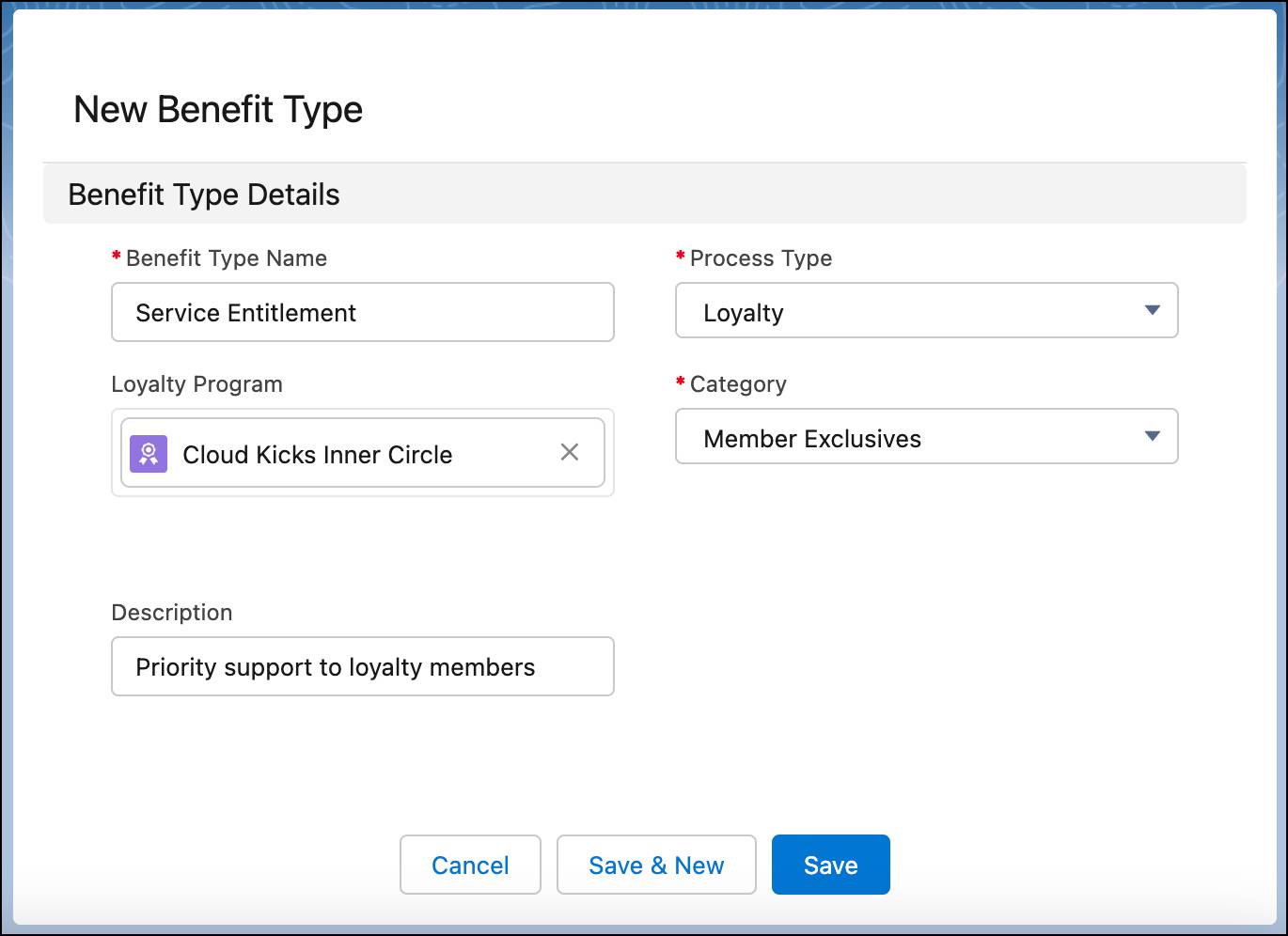Image resolution: width=1288 pixels, height=936 pixels.
Task: Open the Category dropdown
Action: point(926,437)
